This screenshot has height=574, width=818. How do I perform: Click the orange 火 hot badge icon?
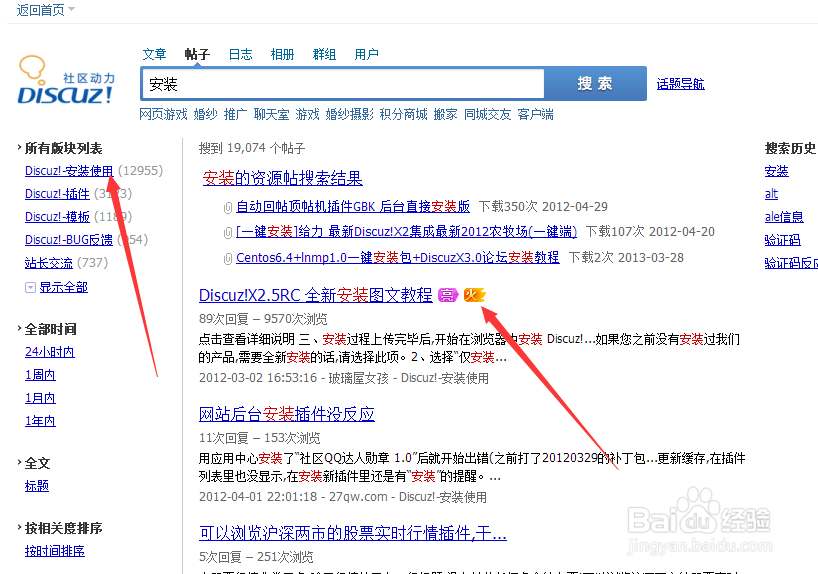[x=474, y=295]
